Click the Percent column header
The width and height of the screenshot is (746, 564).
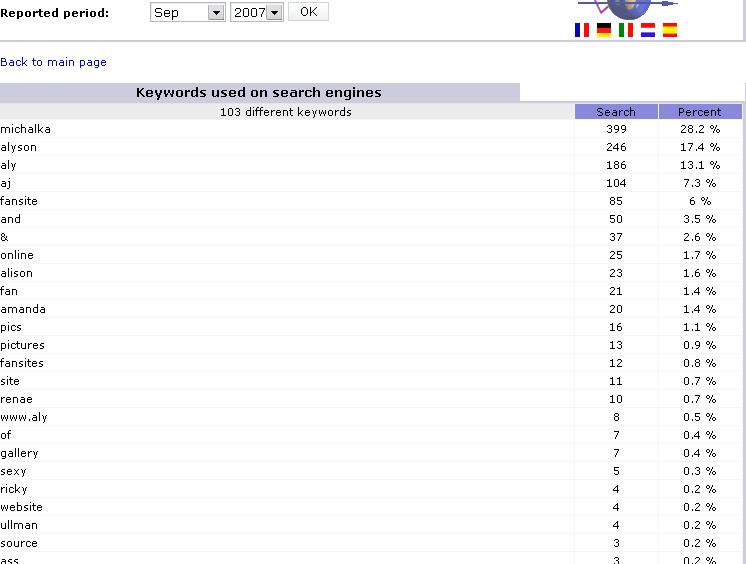700,112
